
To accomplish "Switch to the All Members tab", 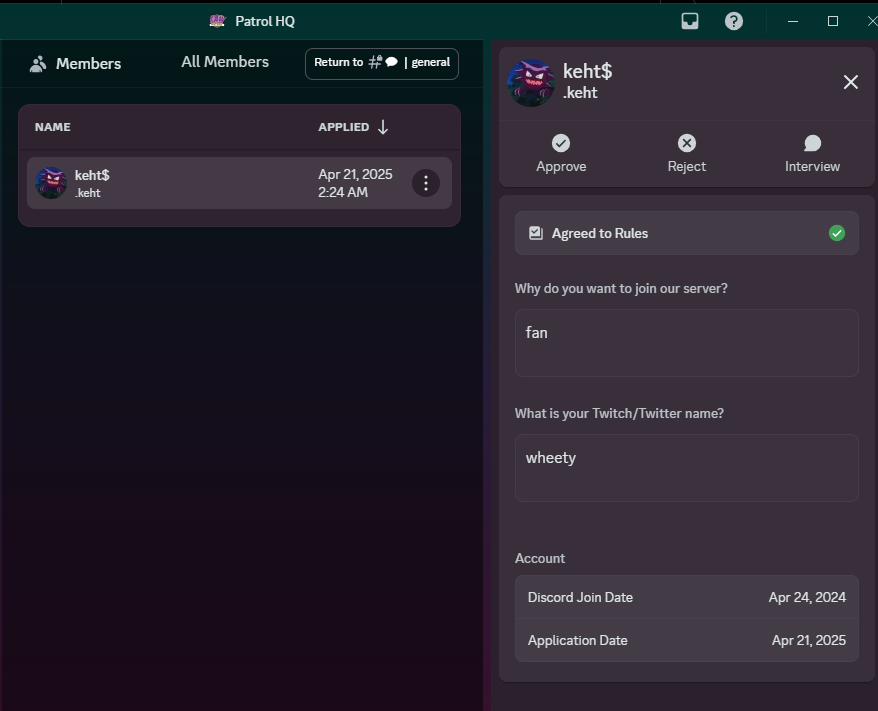I will tap(225, 62).
